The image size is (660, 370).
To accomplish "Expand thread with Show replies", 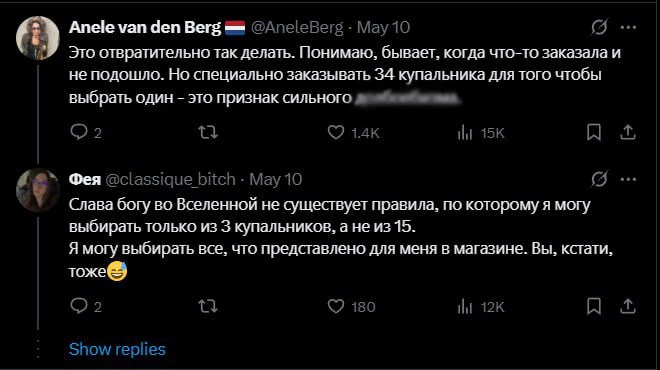I will pos(117,349).
